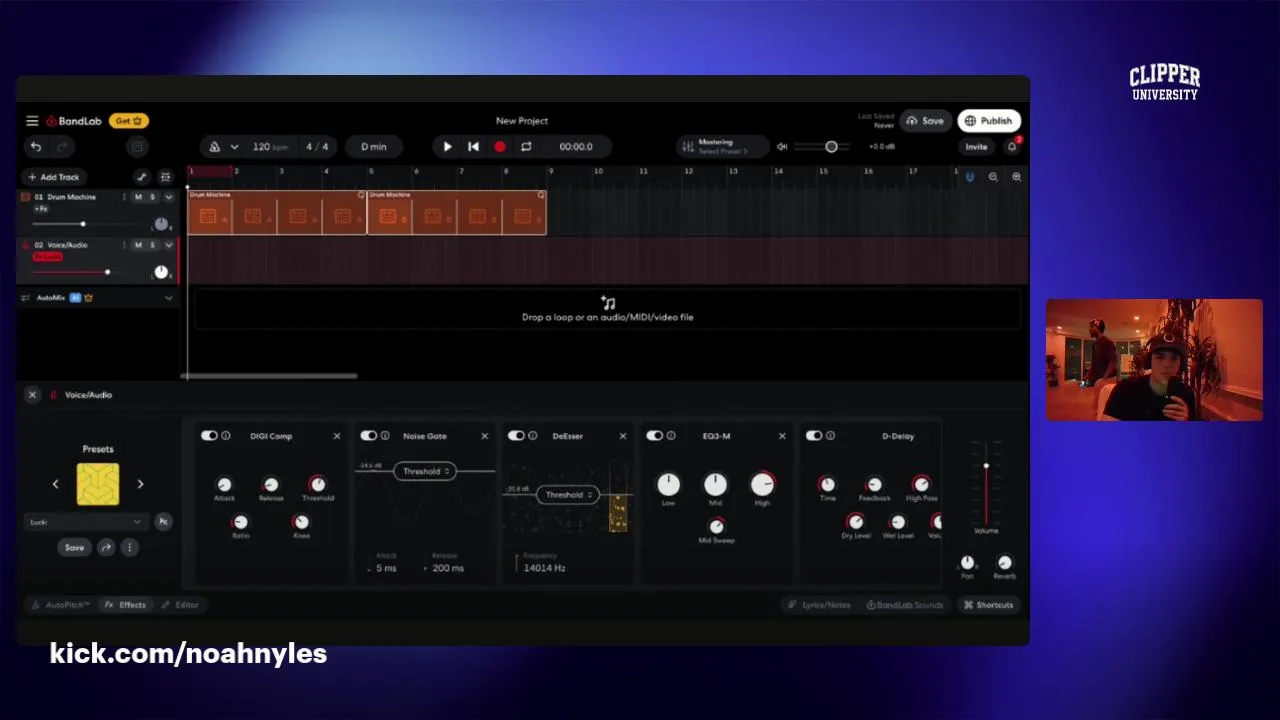
Task: Toggle EQ3-M effect on/off
Action: [x=654, y=436]
